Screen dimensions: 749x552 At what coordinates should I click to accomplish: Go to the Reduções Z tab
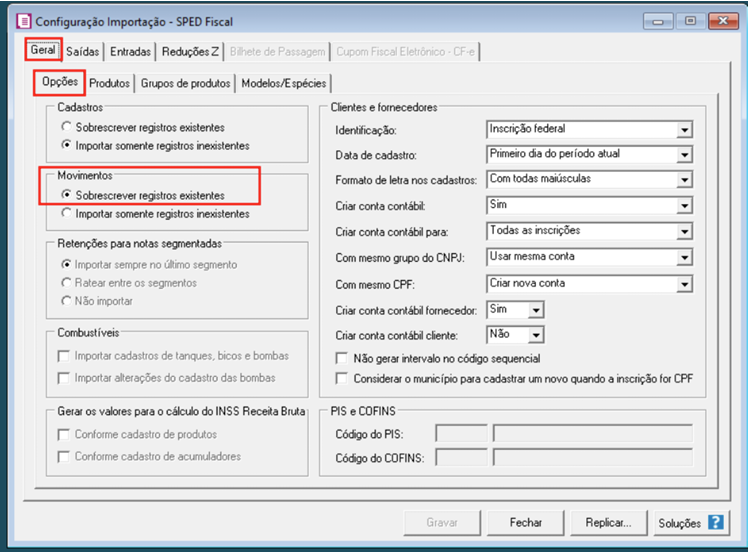[190, 51]
